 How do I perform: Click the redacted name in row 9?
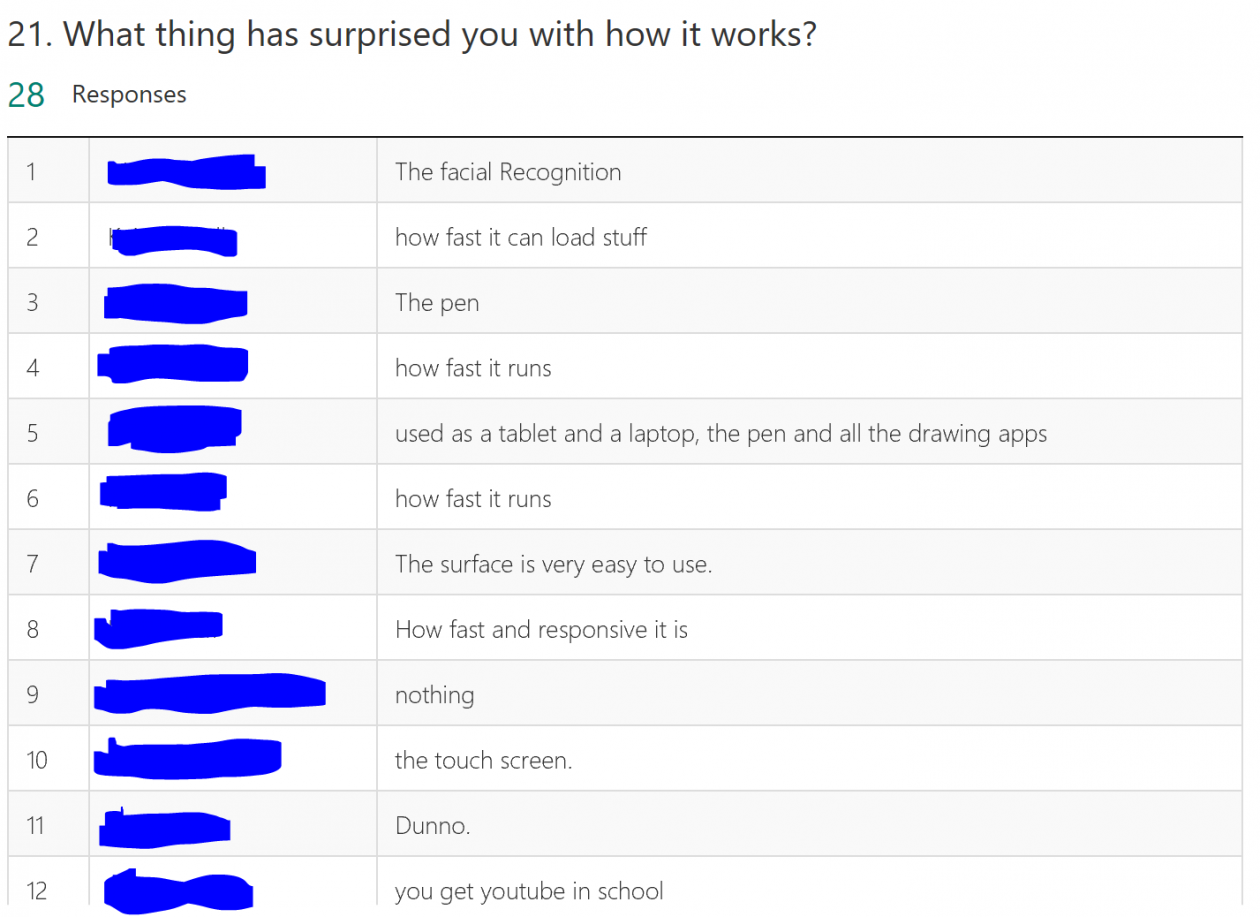(x=209, y=694)
